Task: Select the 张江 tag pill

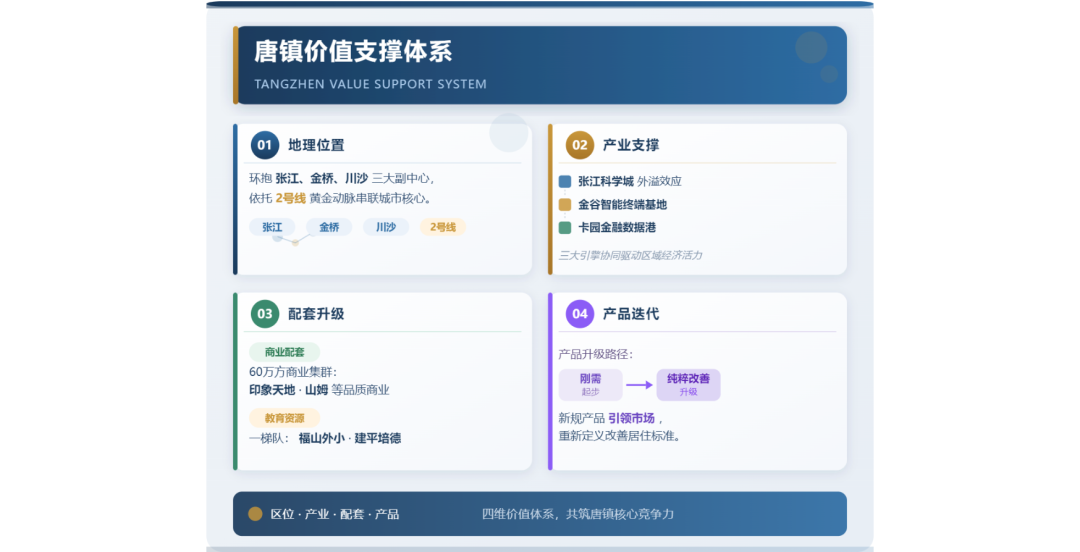Action: tap(272, 227)
